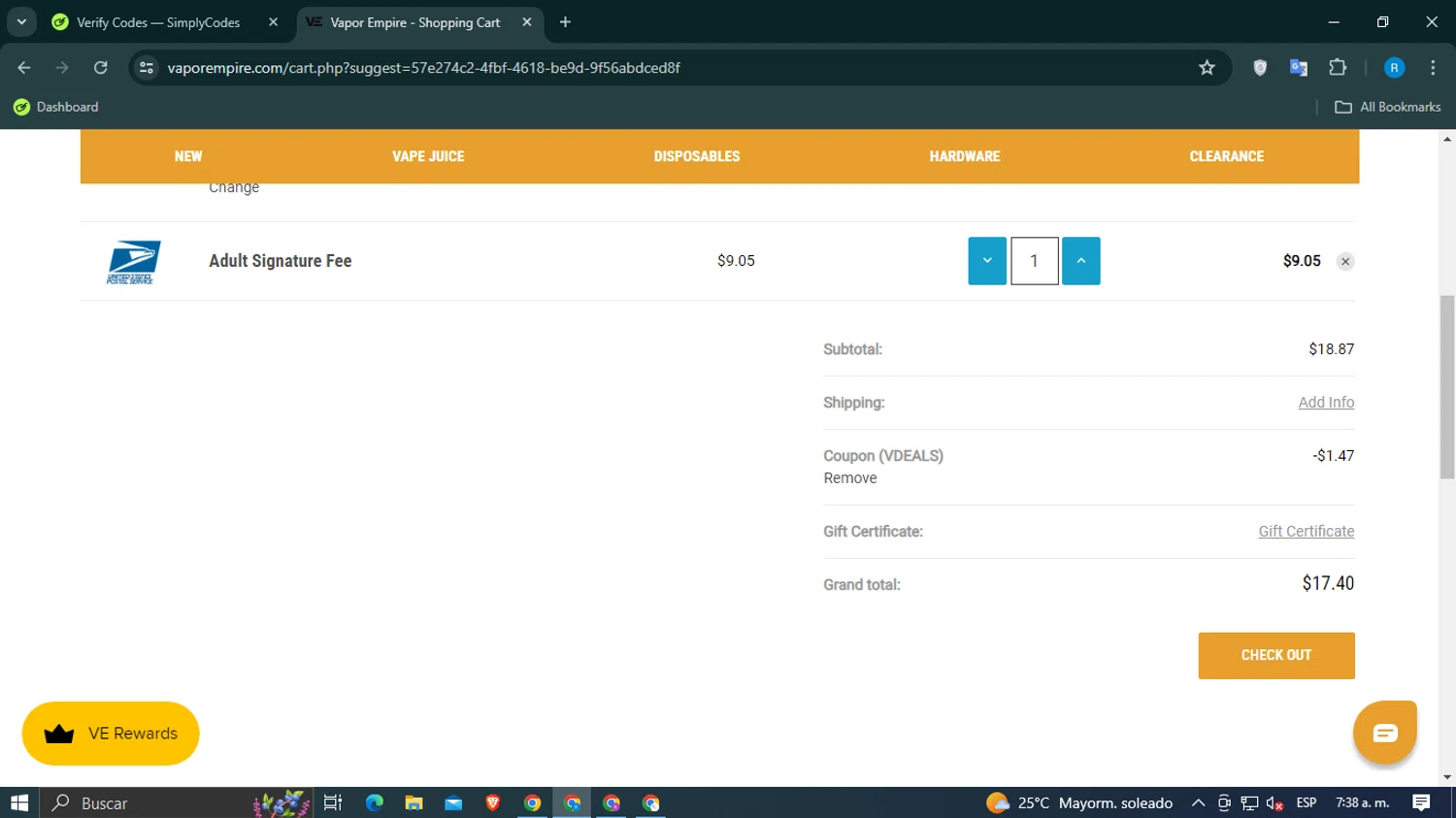Open the HARDWARE menu
Image resolution: width=1456 pixels, height=818 pixels.
(x=965, y=156)
